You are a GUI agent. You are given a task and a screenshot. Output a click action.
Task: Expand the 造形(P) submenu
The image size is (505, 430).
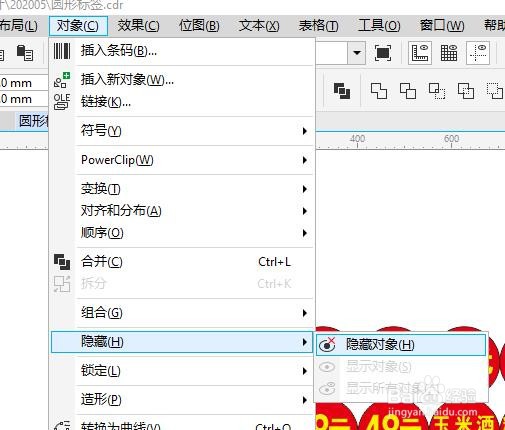182,399
